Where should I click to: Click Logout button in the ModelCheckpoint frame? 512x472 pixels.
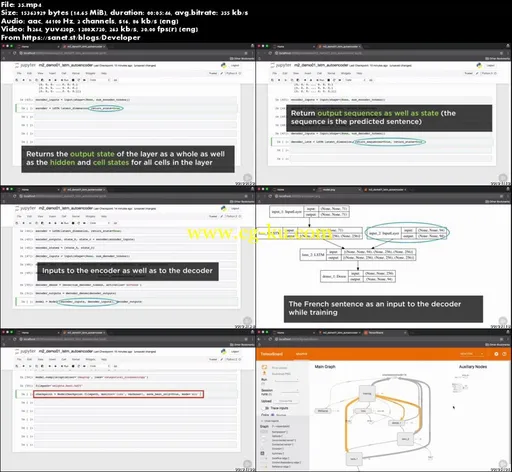[x=235, y=351]
